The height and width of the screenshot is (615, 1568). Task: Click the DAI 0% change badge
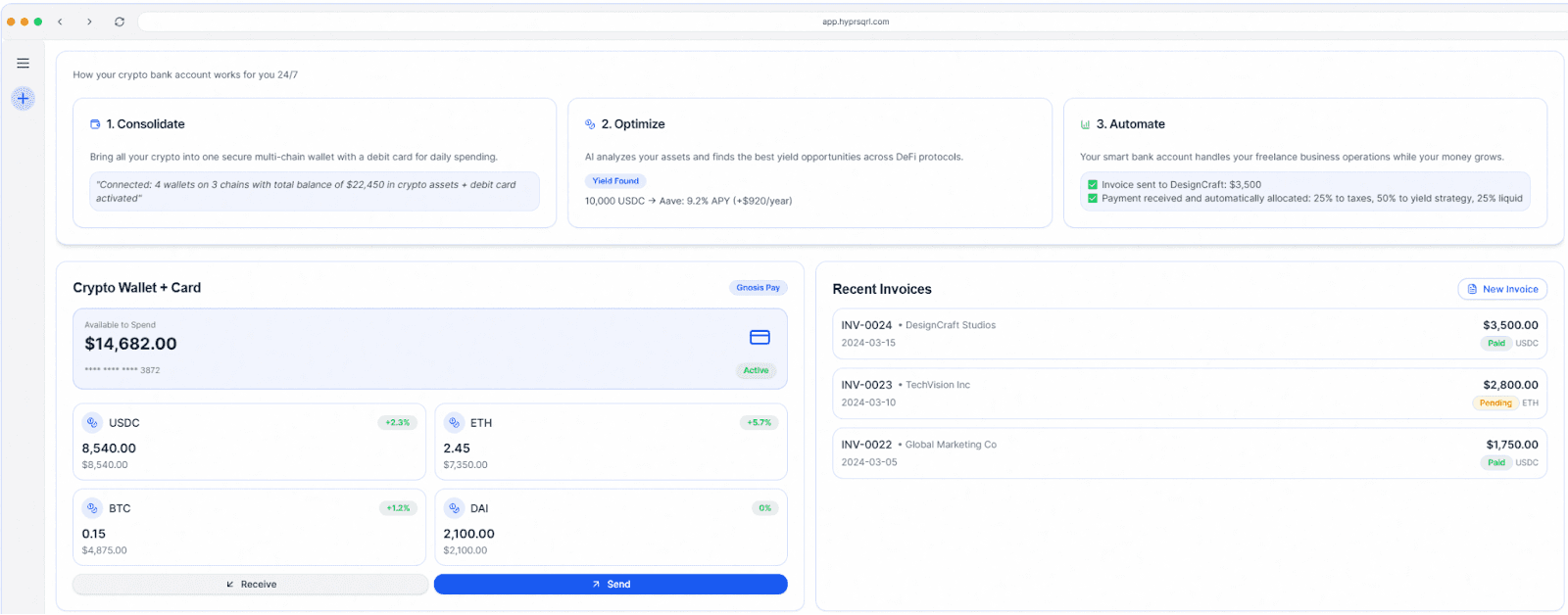[x=764, y=508]
